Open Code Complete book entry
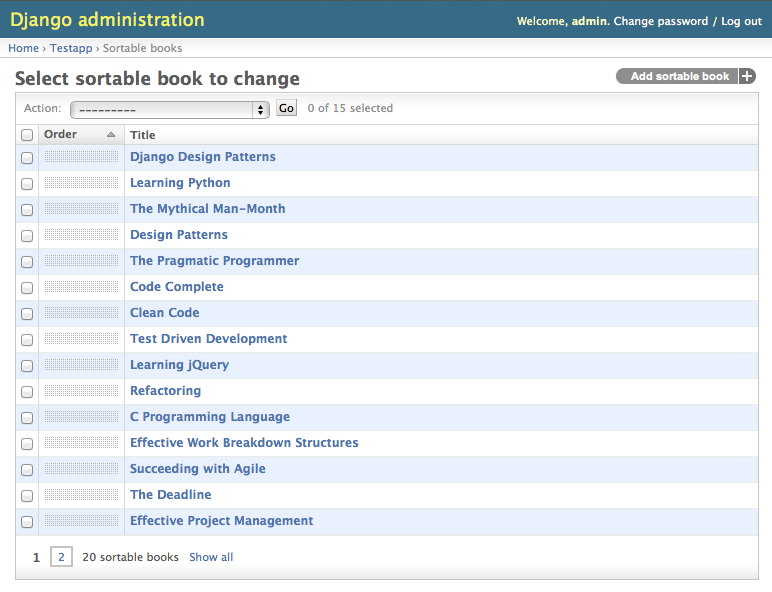772x592 pixels. (177, 287)
